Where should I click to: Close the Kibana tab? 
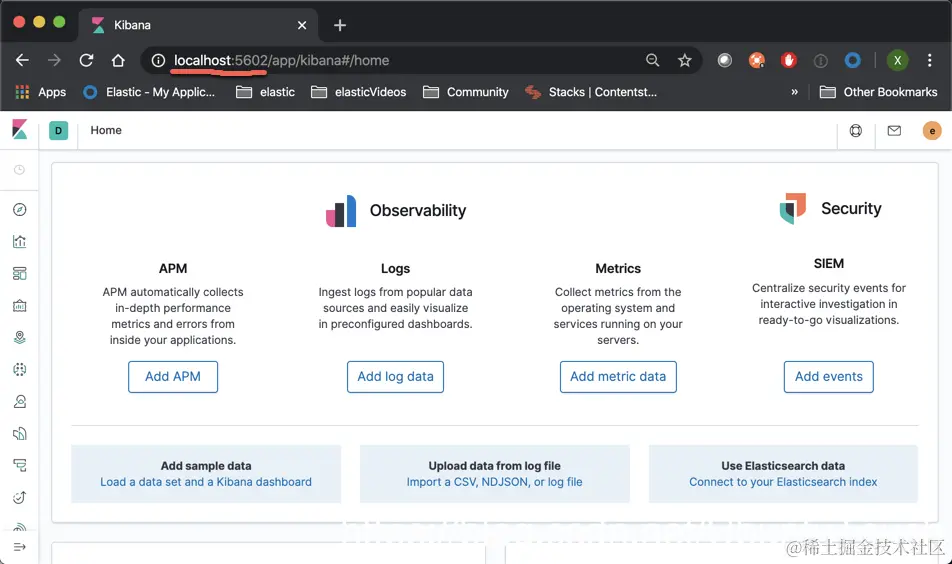[302, 25]
